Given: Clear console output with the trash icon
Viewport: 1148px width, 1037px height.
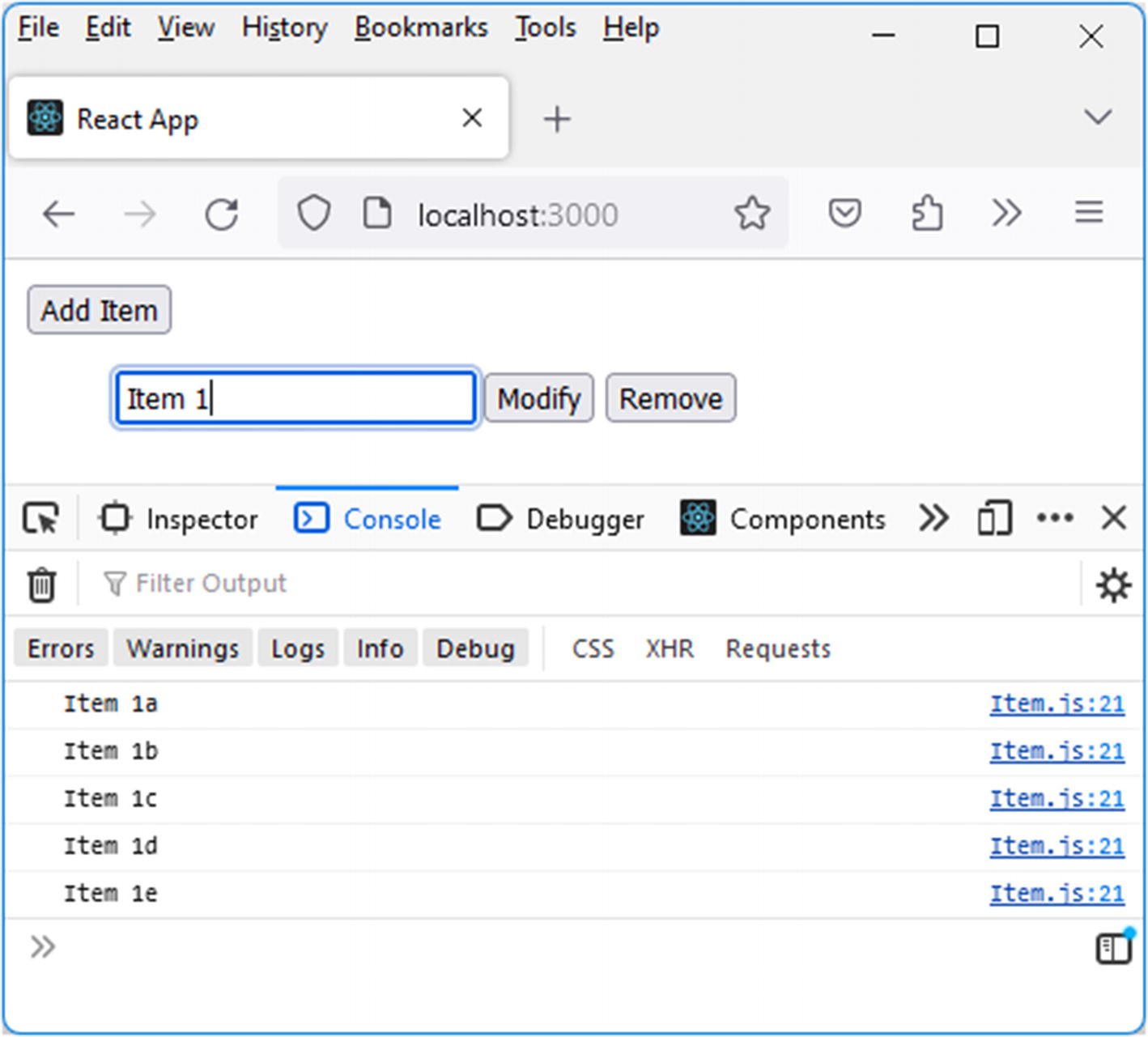Looking at the screenshot, I should [x=41, y=584].
